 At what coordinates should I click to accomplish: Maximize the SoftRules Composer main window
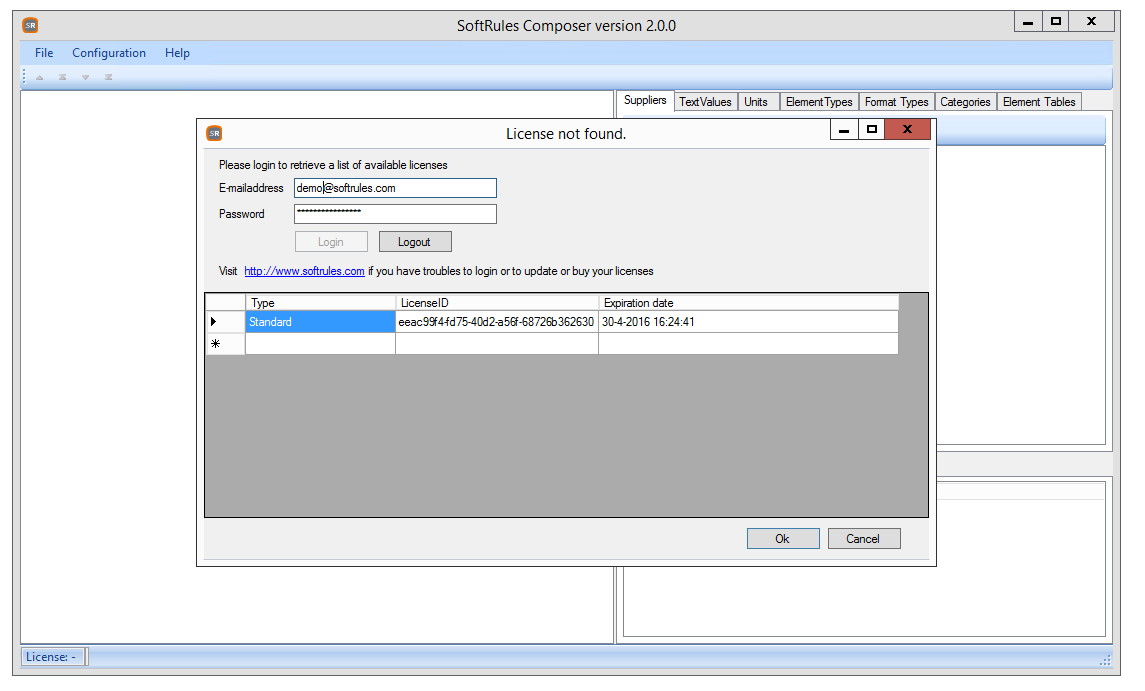pos(1056,22)
